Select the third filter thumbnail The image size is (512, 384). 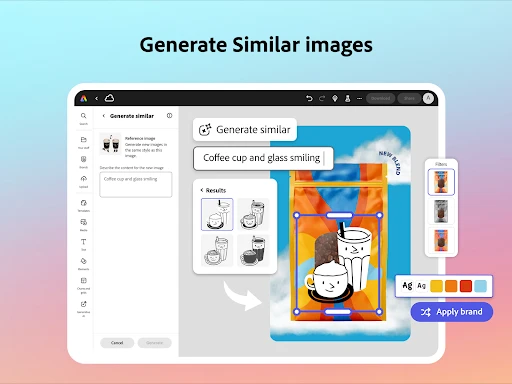tap(441, 240)
